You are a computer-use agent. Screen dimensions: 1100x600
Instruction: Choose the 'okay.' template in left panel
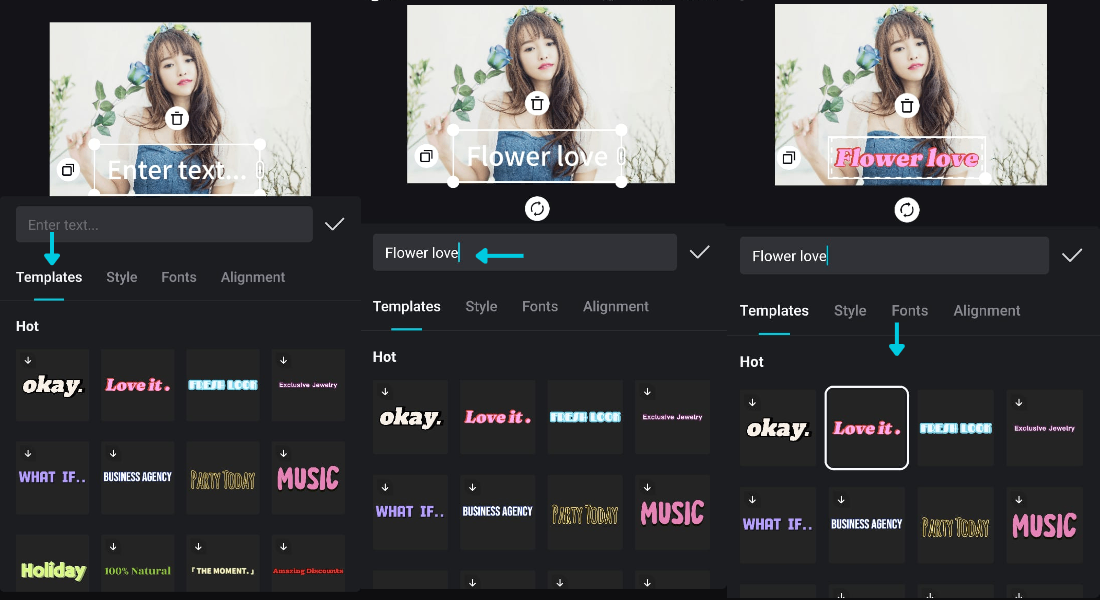coord(53,385)
